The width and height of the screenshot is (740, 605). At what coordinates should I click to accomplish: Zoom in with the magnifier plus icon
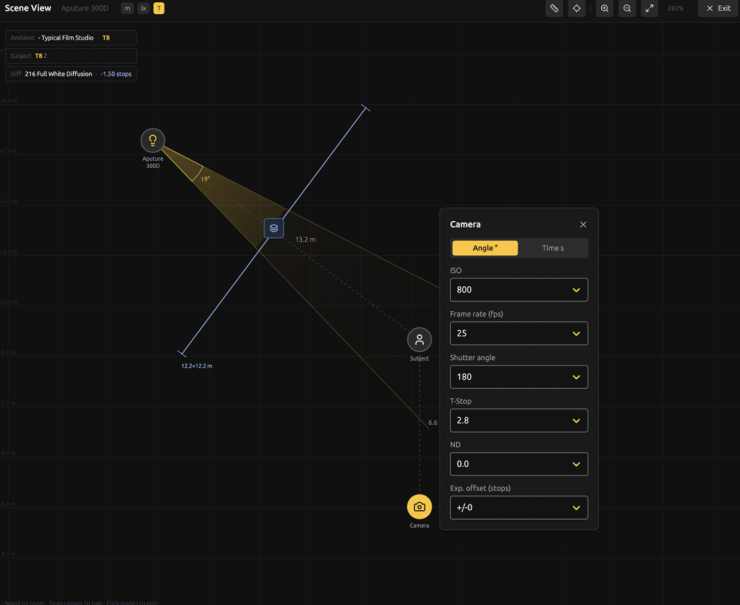(x=605, y=8)
